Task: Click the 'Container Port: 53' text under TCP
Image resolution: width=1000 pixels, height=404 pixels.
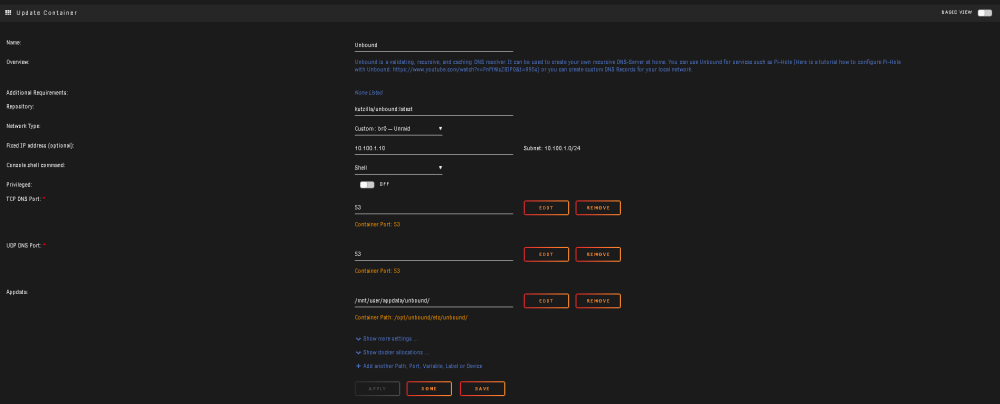Action: click(x=378, y=225)
